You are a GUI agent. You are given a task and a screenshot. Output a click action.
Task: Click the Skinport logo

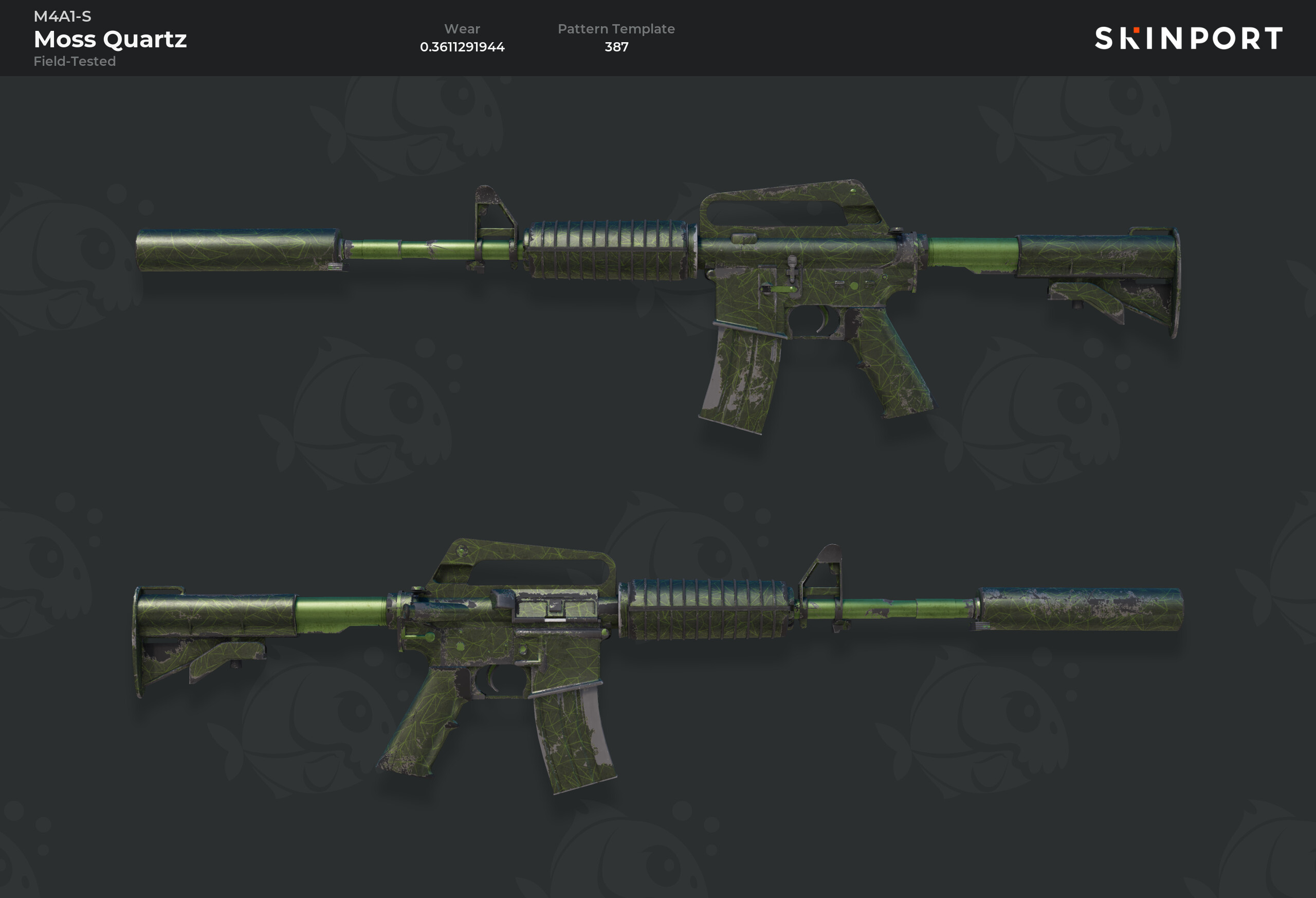[1188, 38]
